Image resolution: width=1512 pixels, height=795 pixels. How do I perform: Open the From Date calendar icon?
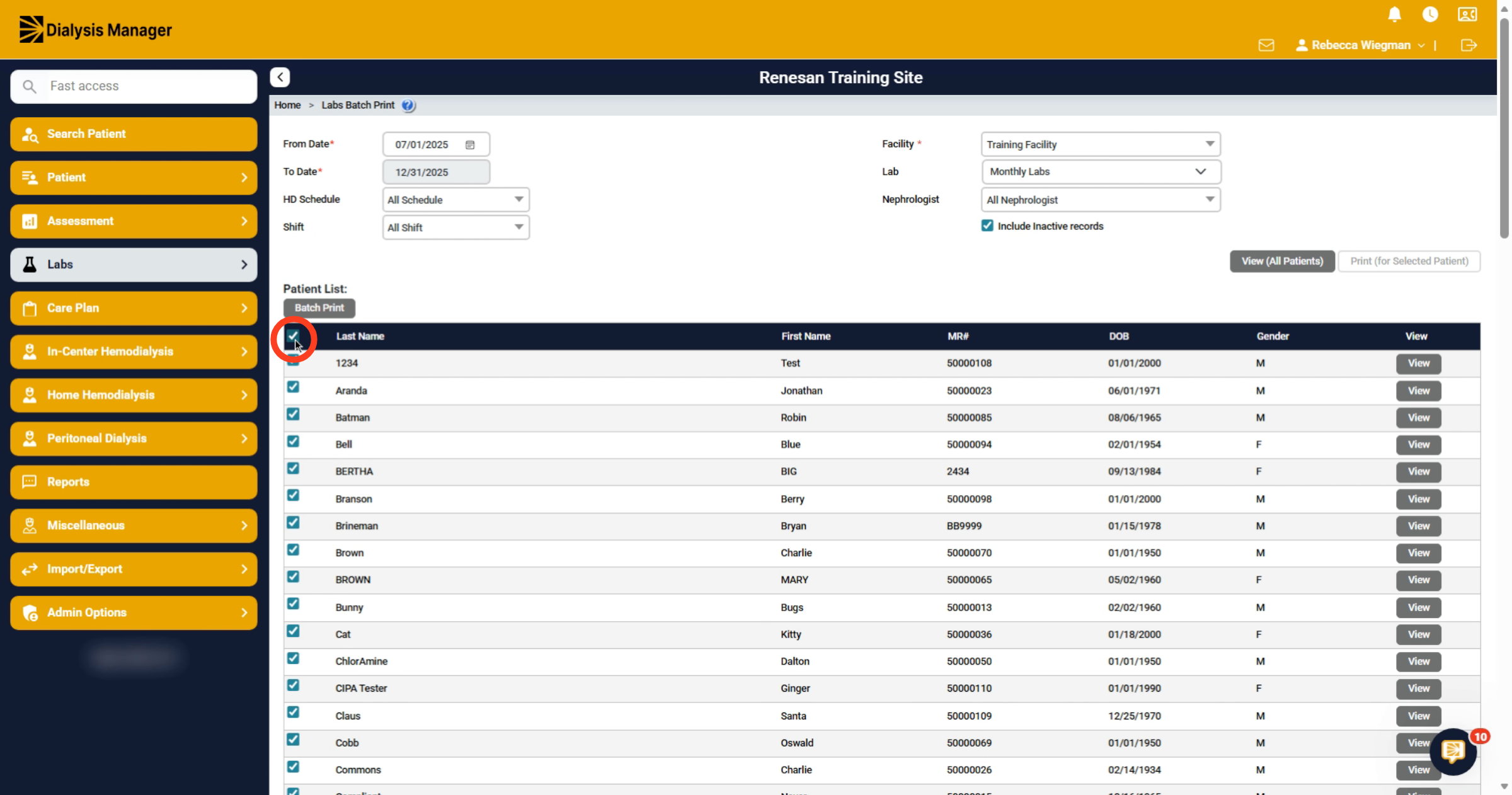[x=470, y=145]
